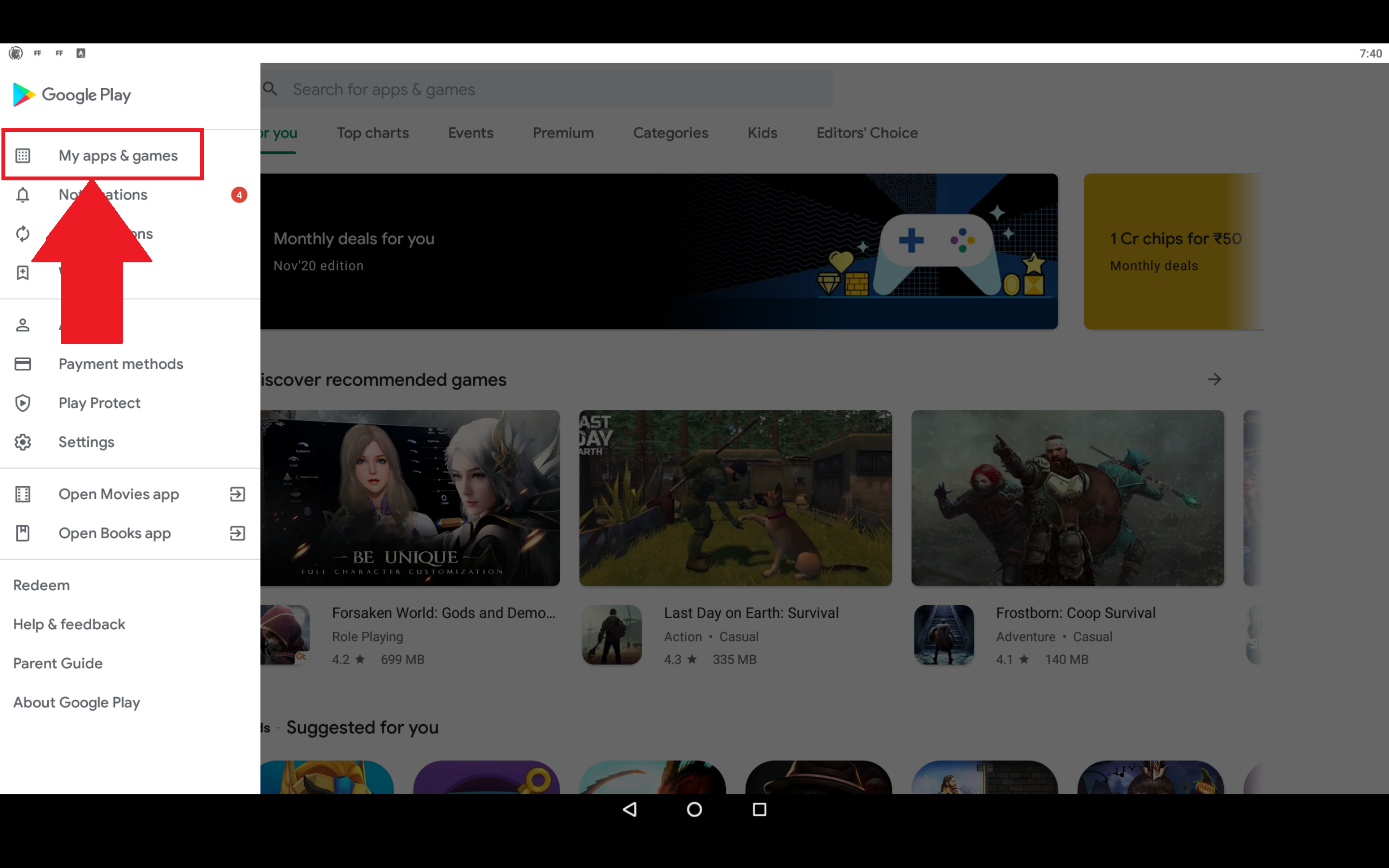Focus the Search for apps & games field
The width and height of the screenshot is (1389, 868).
tap(546, 89)
